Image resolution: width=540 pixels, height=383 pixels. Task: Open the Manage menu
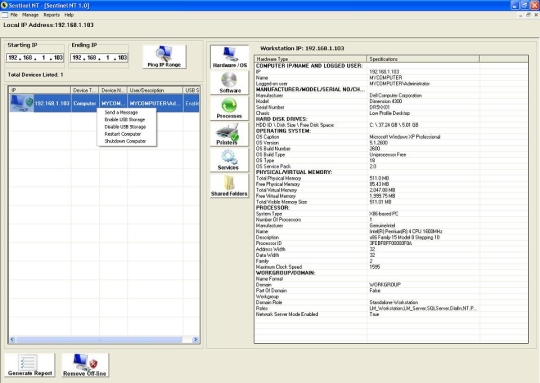tap(30, 15)
